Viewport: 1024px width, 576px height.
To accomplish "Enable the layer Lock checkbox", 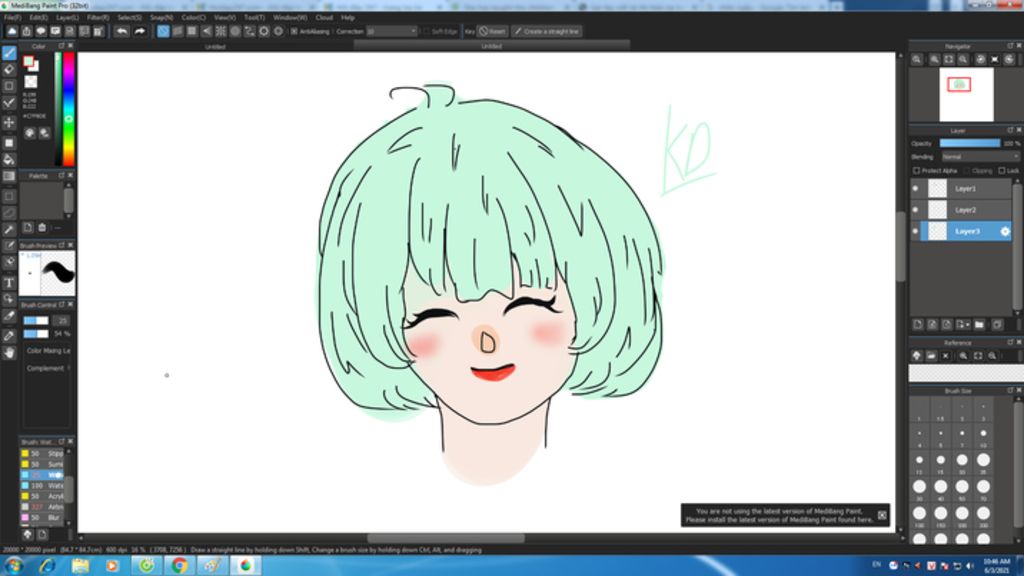I will pyautogui.click(x=1002, y=170).
